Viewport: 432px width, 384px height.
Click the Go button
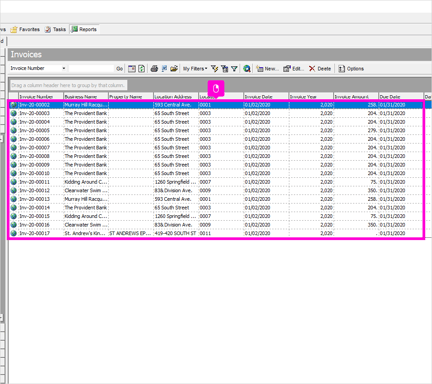coord(119,69)
